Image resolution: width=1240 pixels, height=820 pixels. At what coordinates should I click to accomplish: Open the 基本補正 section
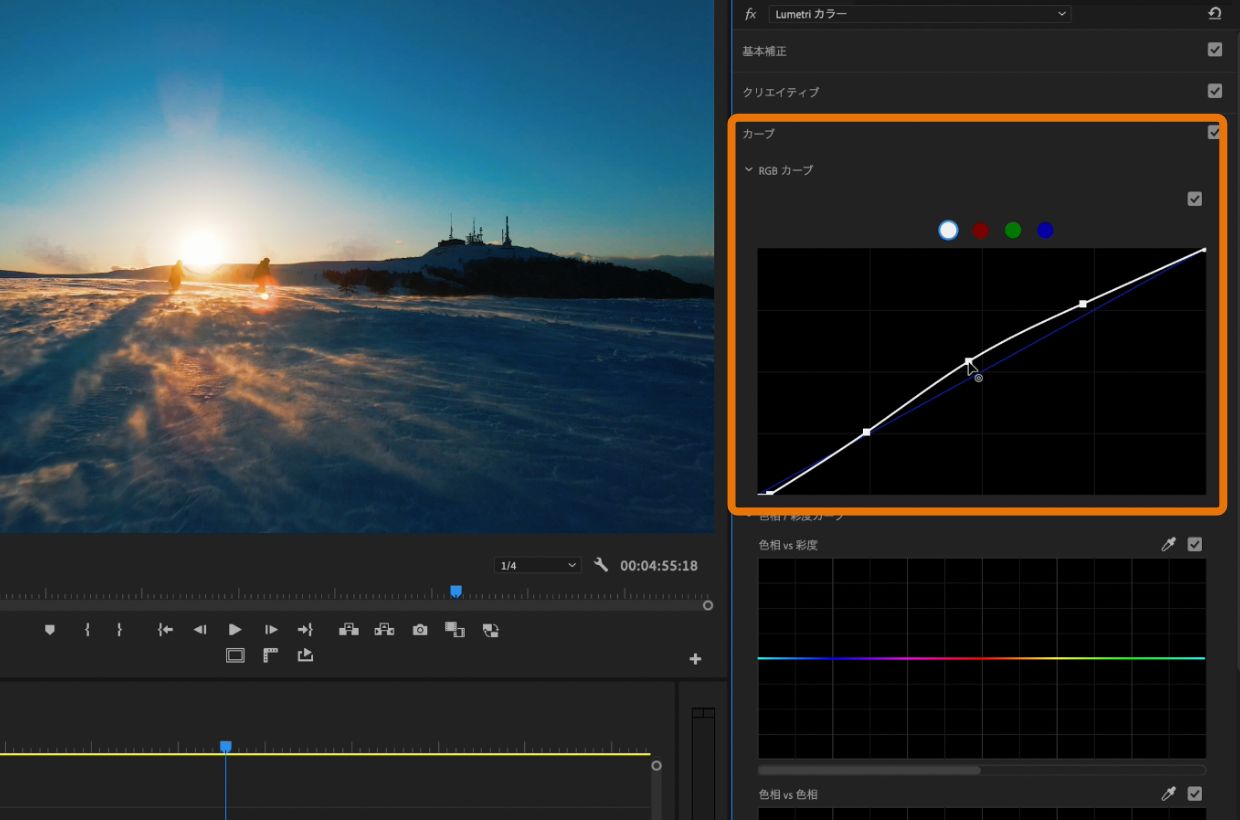[x=764, y=51]
